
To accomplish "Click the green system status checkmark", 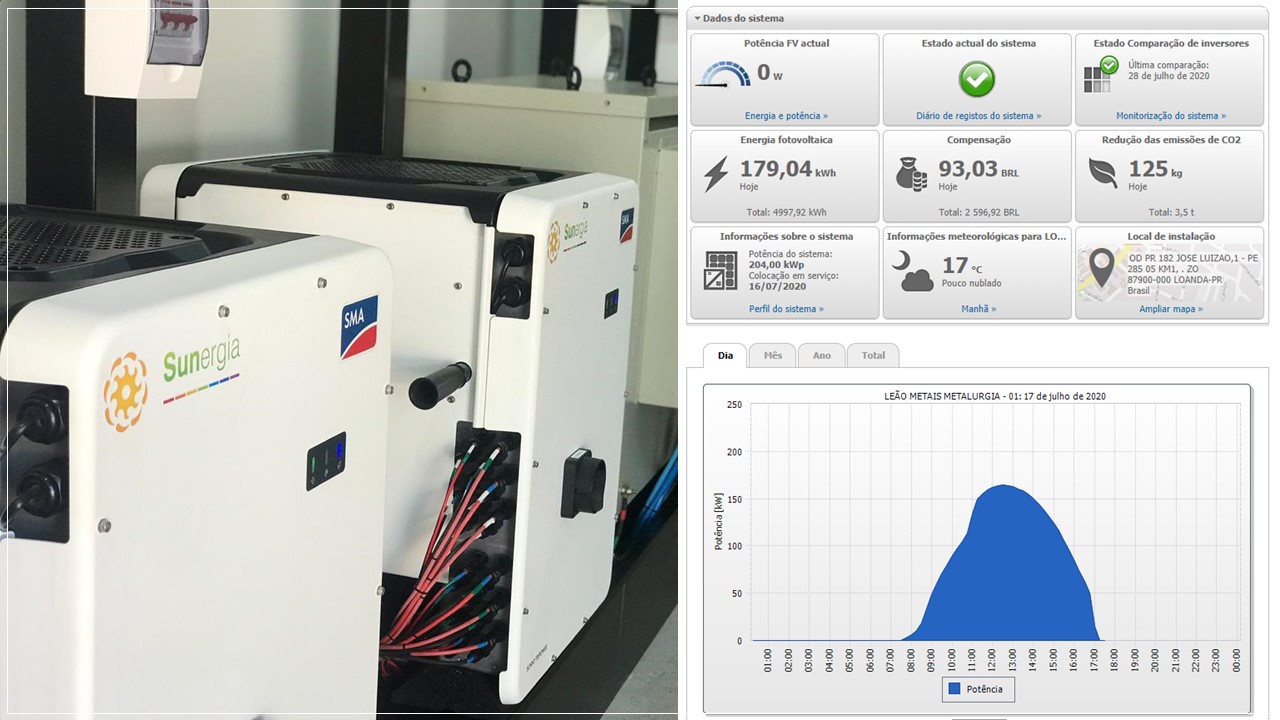I will click(x=977, y=78).
